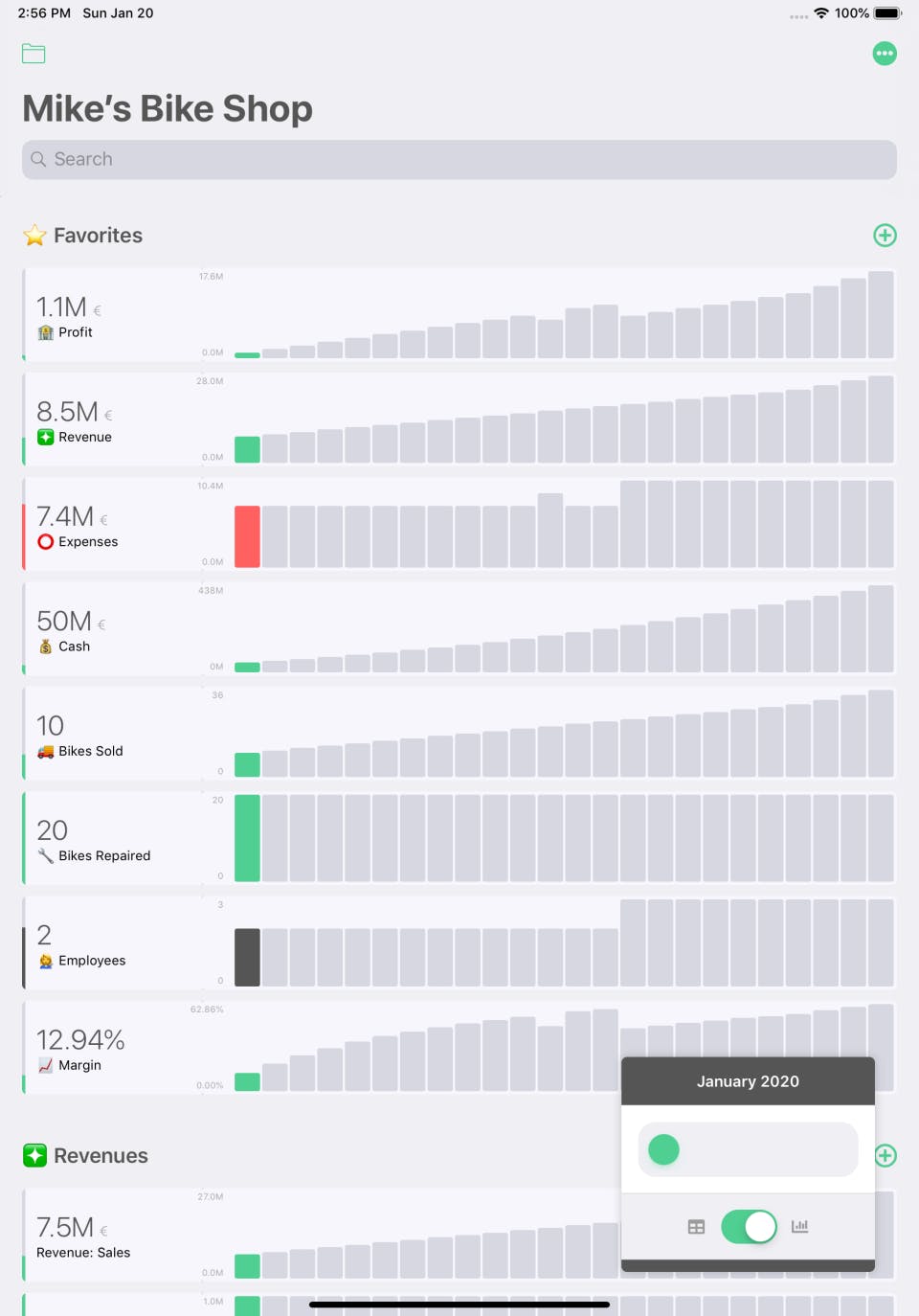The image size is (919, 1316).
Task: Add a new item to Revenues
Action: (x=885, y=1156)
